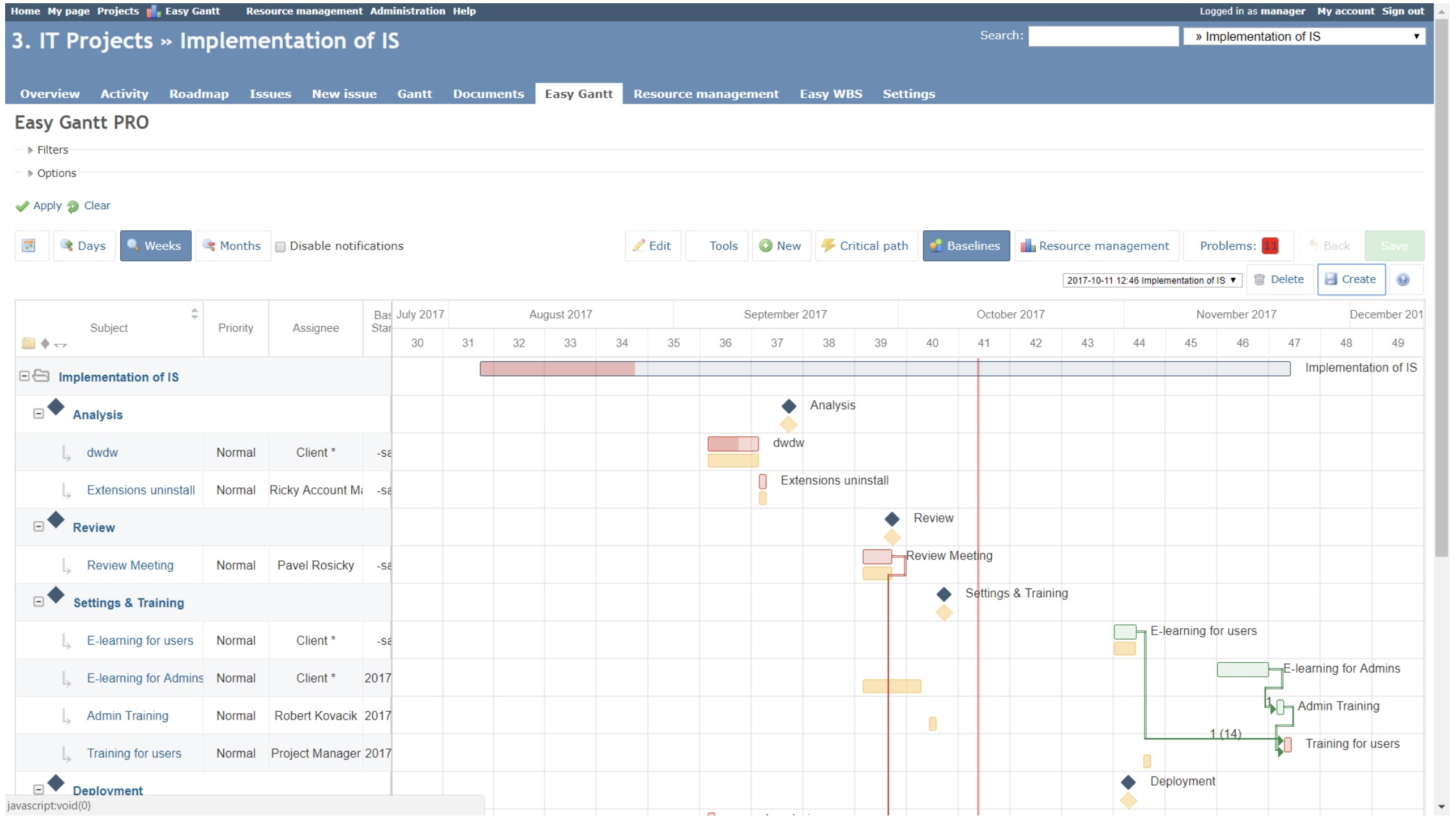The image size is (1456, 820).
Task: Open the Easy WBS tab
Action: pos(830,94)
